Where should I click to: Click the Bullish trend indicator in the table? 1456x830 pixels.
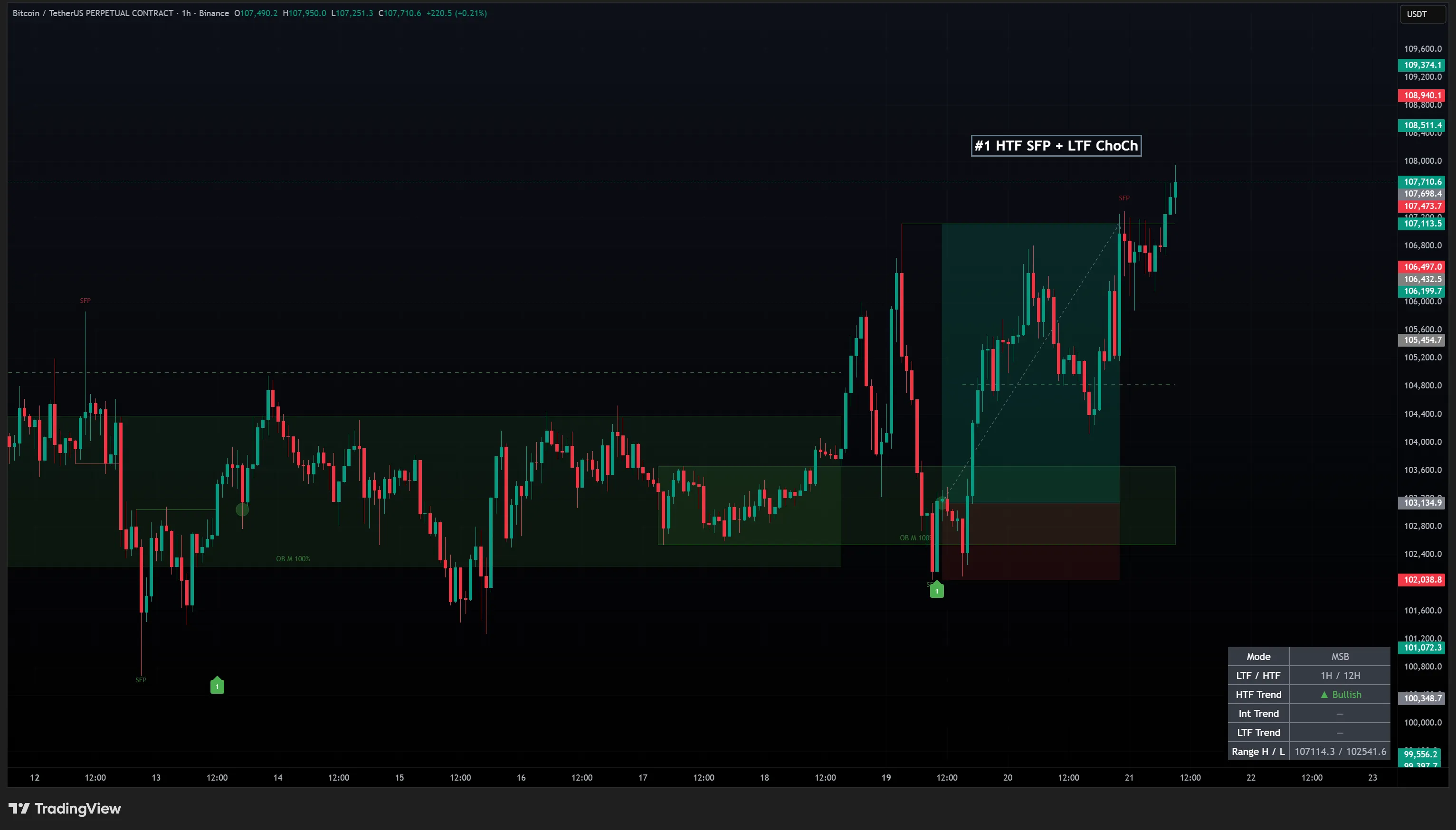1340,694
